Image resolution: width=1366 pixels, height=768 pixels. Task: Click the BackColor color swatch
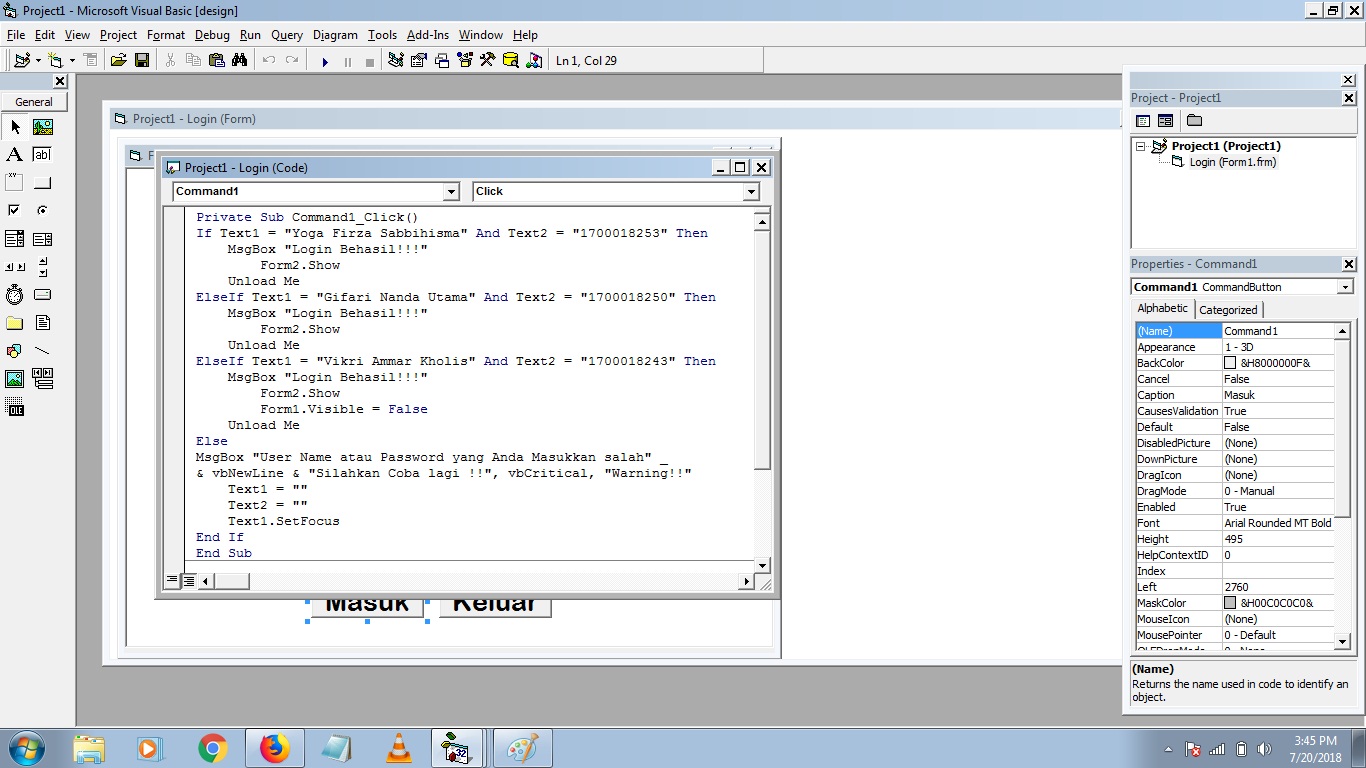coord(1232,362)
